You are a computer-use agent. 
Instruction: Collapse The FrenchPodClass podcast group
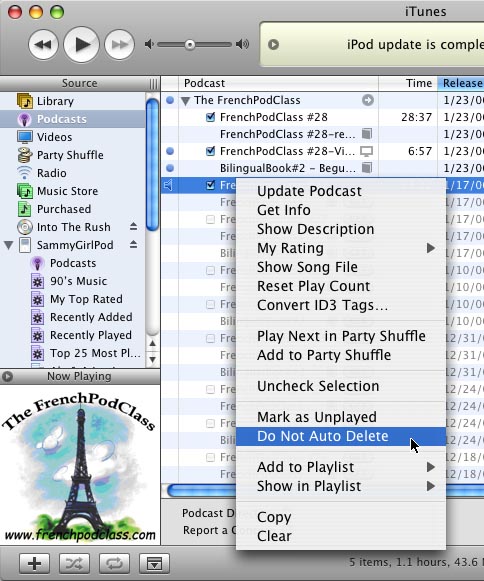(185, 100)
